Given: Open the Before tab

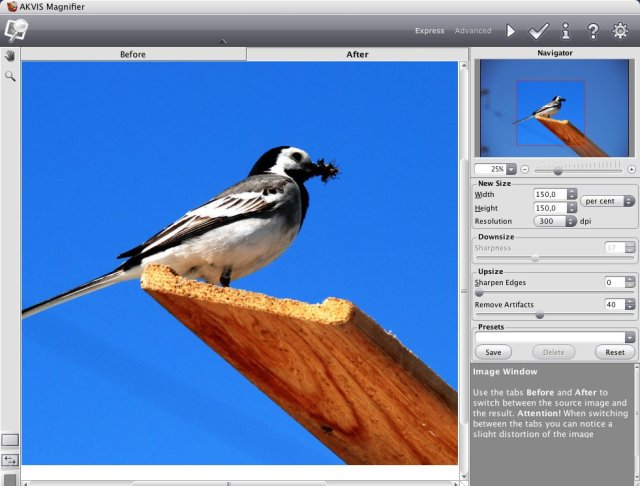Looking at the screenshot, I should coord(133,54).
